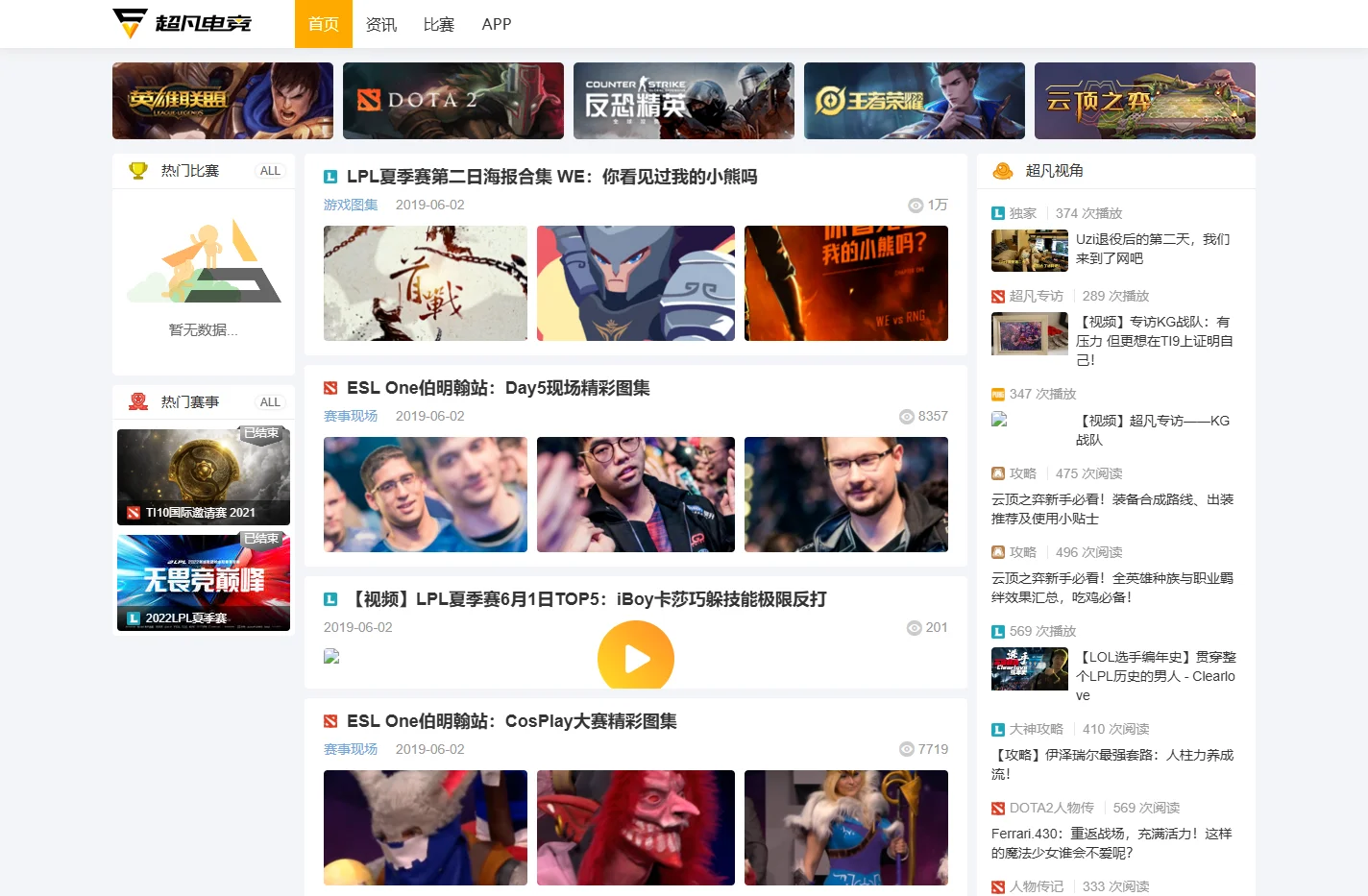Click the 攻略 icon beside 475 次阅读
Screen dimensions: 1368x896
coord(998,473)
